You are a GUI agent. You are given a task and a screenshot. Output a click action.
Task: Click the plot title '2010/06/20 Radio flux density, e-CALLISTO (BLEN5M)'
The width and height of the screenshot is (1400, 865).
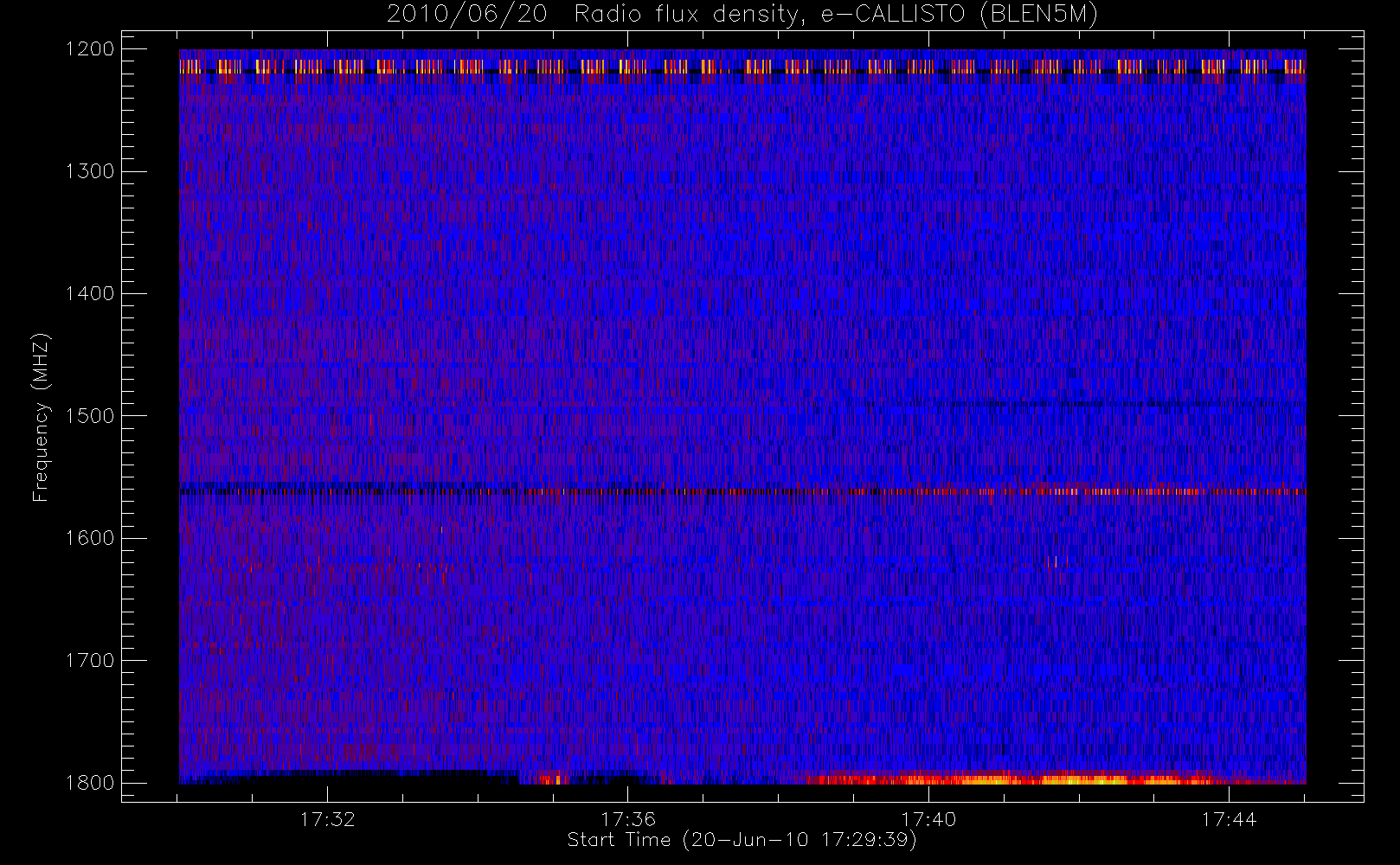[742, 15]
